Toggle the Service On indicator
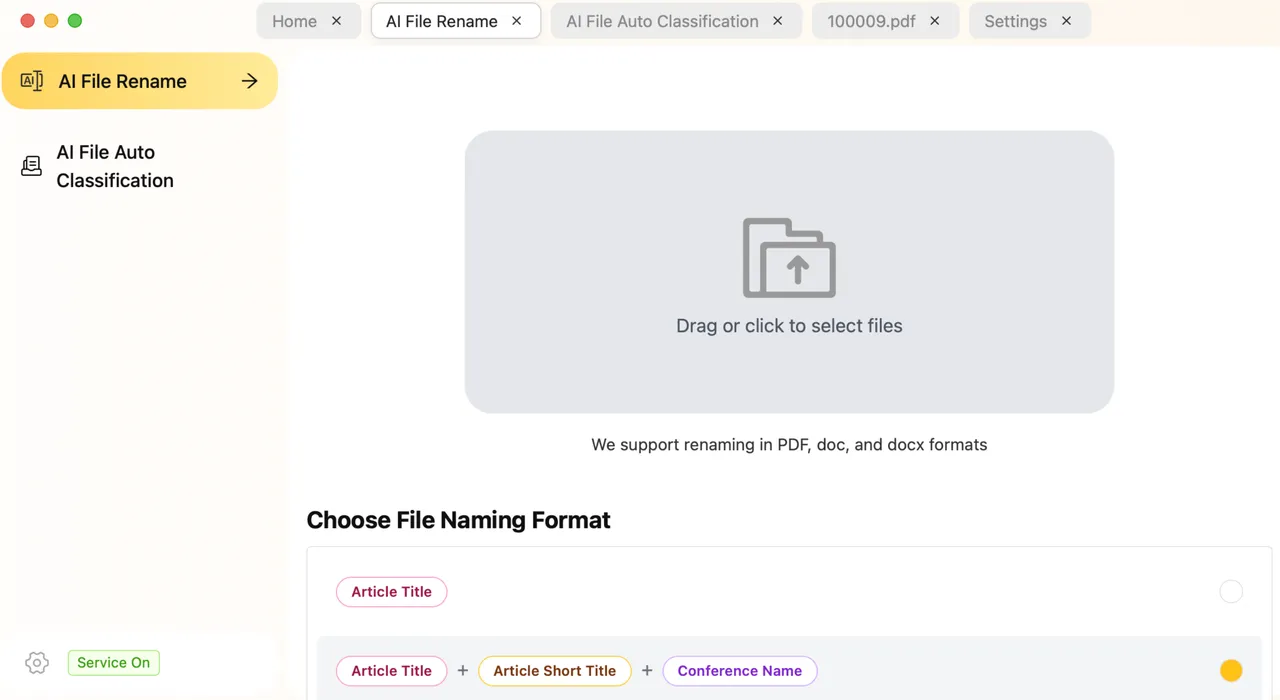 [113, 662]
